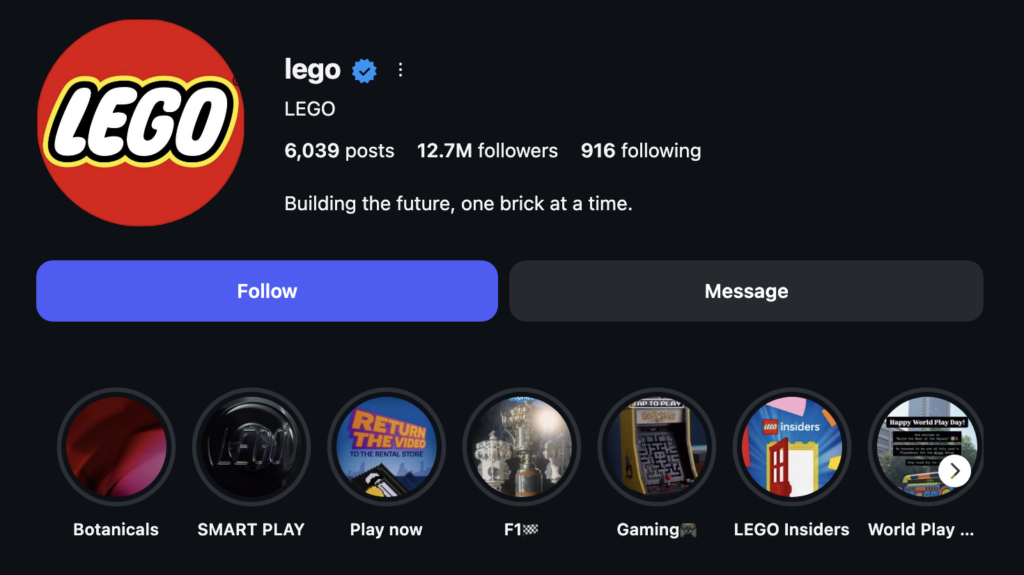Open the Botanicals story highlight
This screenshot has height=575, width=1024.
coord(116,447)
